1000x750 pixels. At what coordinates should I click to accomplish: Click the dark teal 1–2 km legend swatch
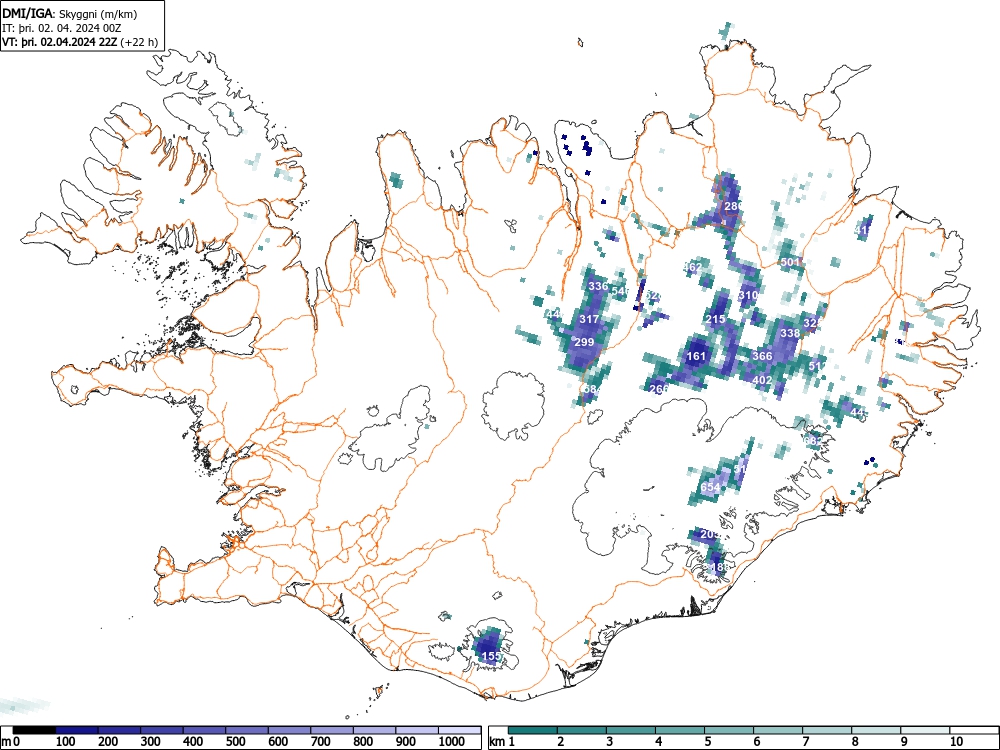click(533, 730)
